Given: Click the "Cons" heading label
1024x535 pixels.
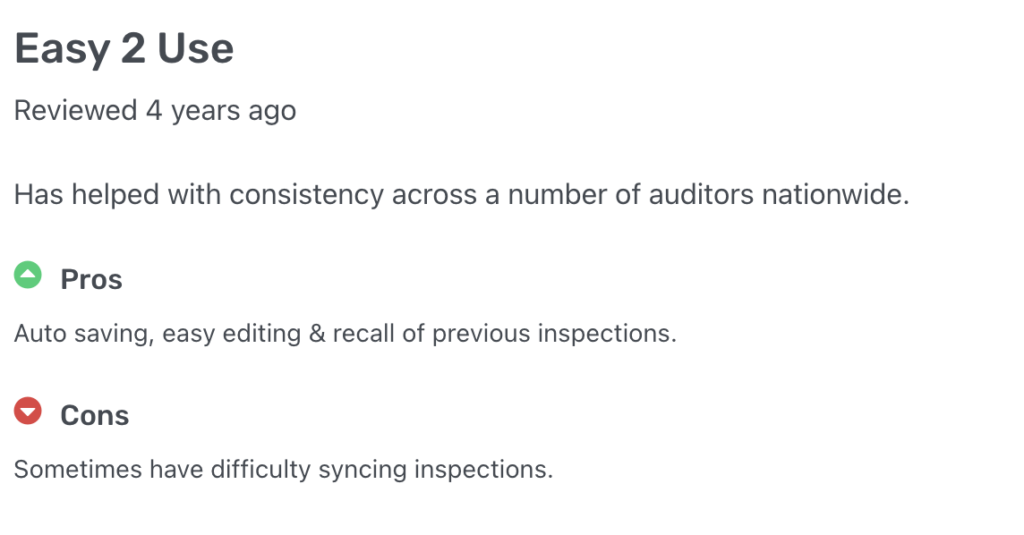Looking at the screenshot, I should (95, 415).
